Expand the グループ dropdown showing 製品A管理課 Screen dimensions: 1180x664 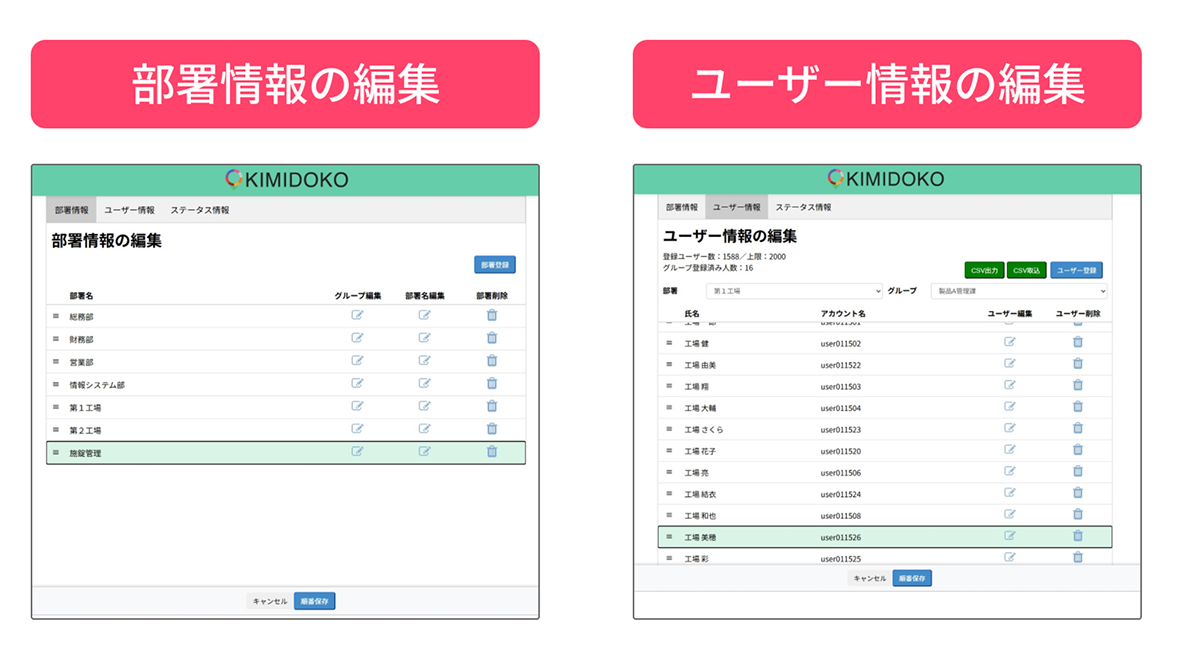click(x=1017, y=291)
